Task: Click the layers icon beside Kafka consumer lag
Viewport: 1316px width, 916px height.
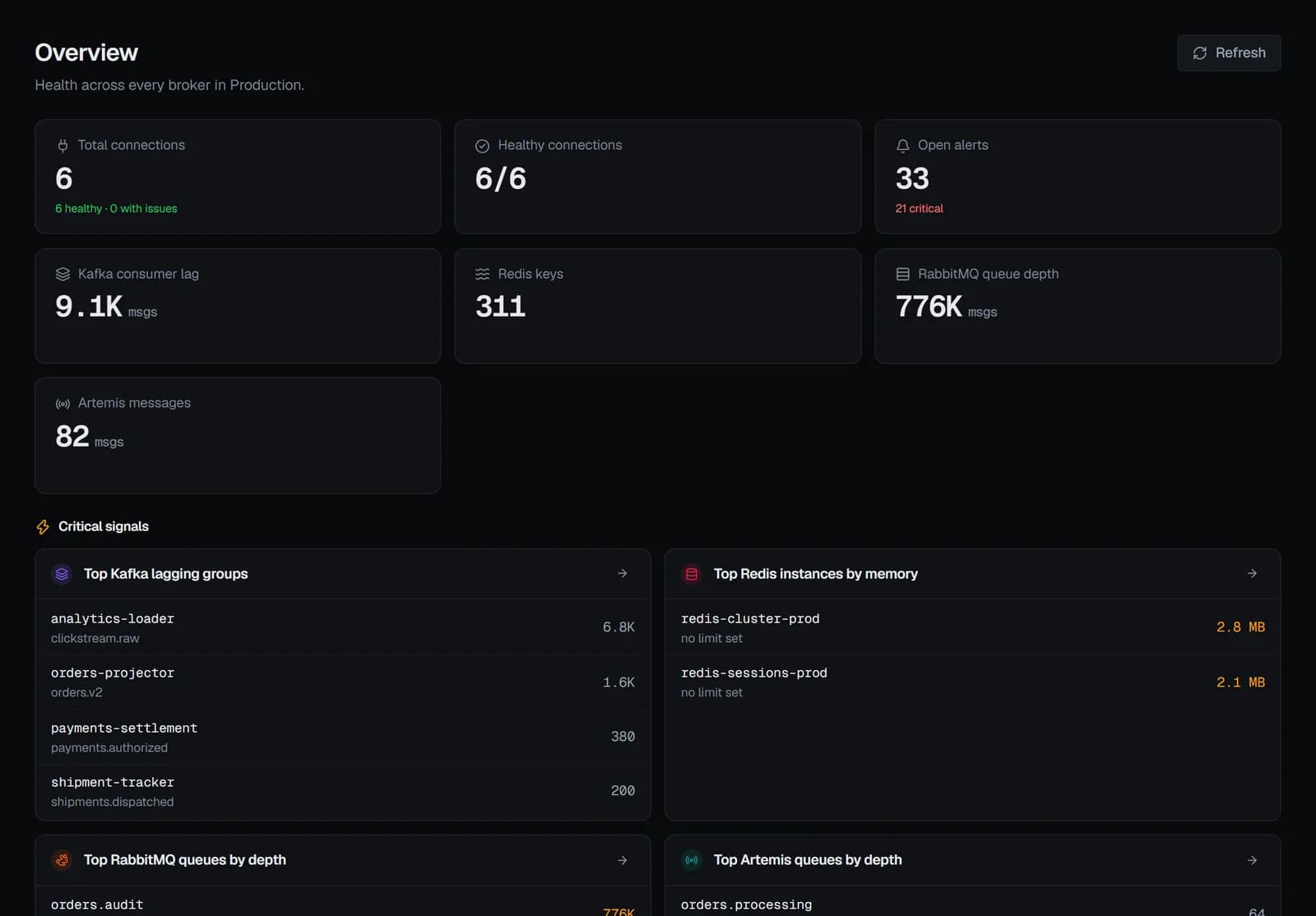Action: (x=63, y=274)
